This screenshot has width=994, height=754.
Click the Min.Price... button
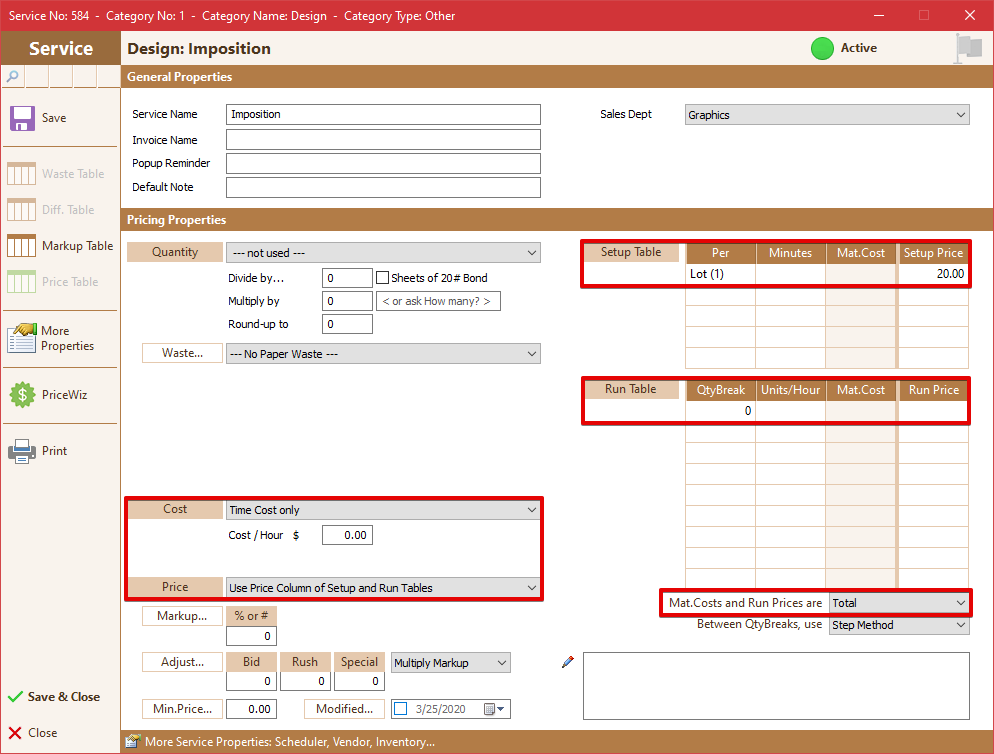click(183, 709)
